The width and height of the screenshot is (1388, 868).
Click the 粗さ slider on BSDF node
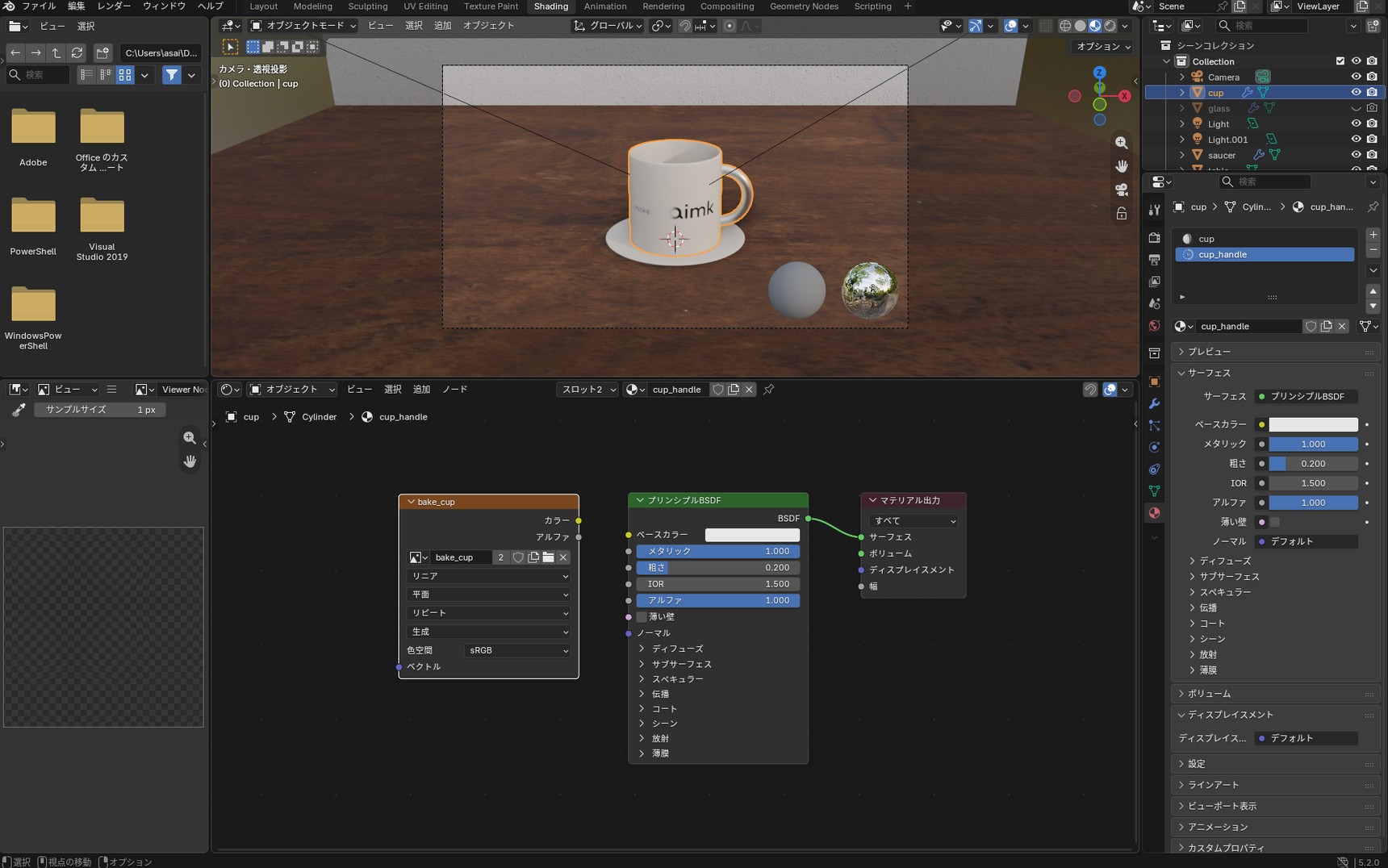[718, 568]
